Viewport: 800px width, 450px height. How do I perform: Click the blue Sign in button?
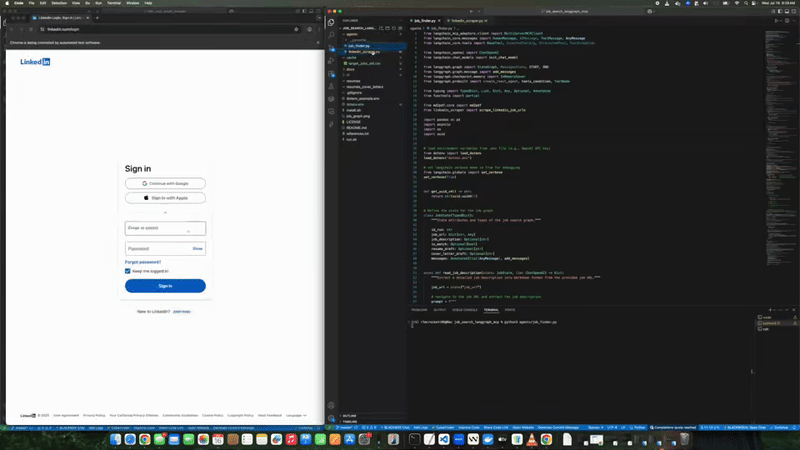pos(165,286)
